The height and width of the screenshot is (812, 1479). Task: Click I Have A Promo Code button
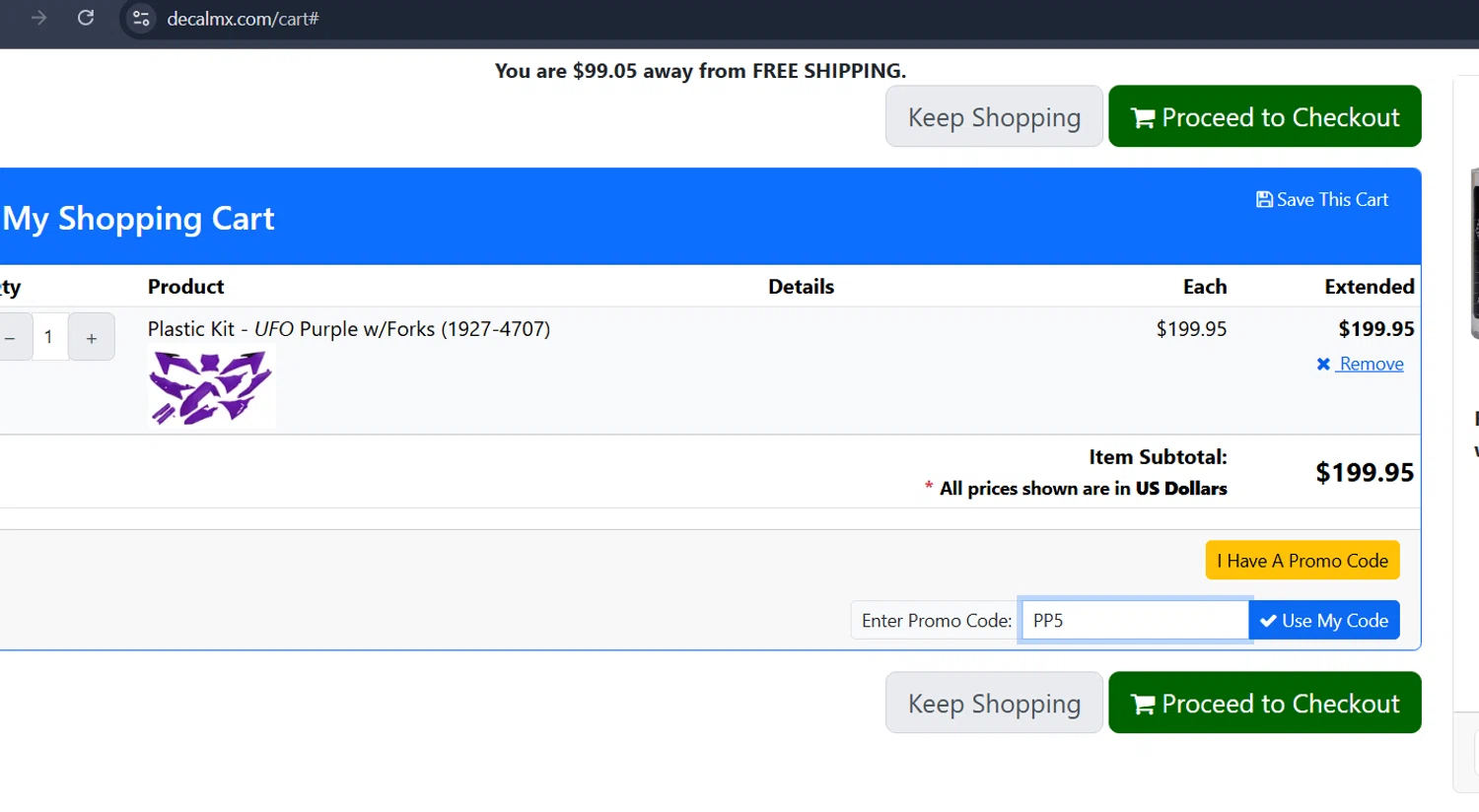(1303, 561)
